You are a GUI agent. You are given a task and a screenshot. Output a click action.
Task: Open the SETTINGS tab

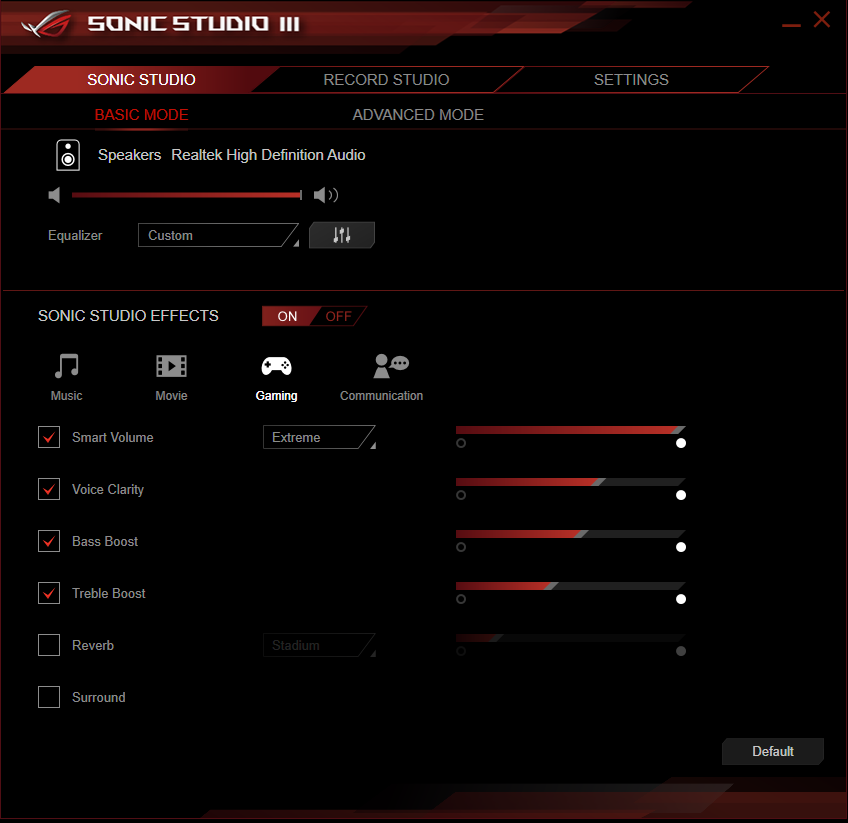[631, 79]
